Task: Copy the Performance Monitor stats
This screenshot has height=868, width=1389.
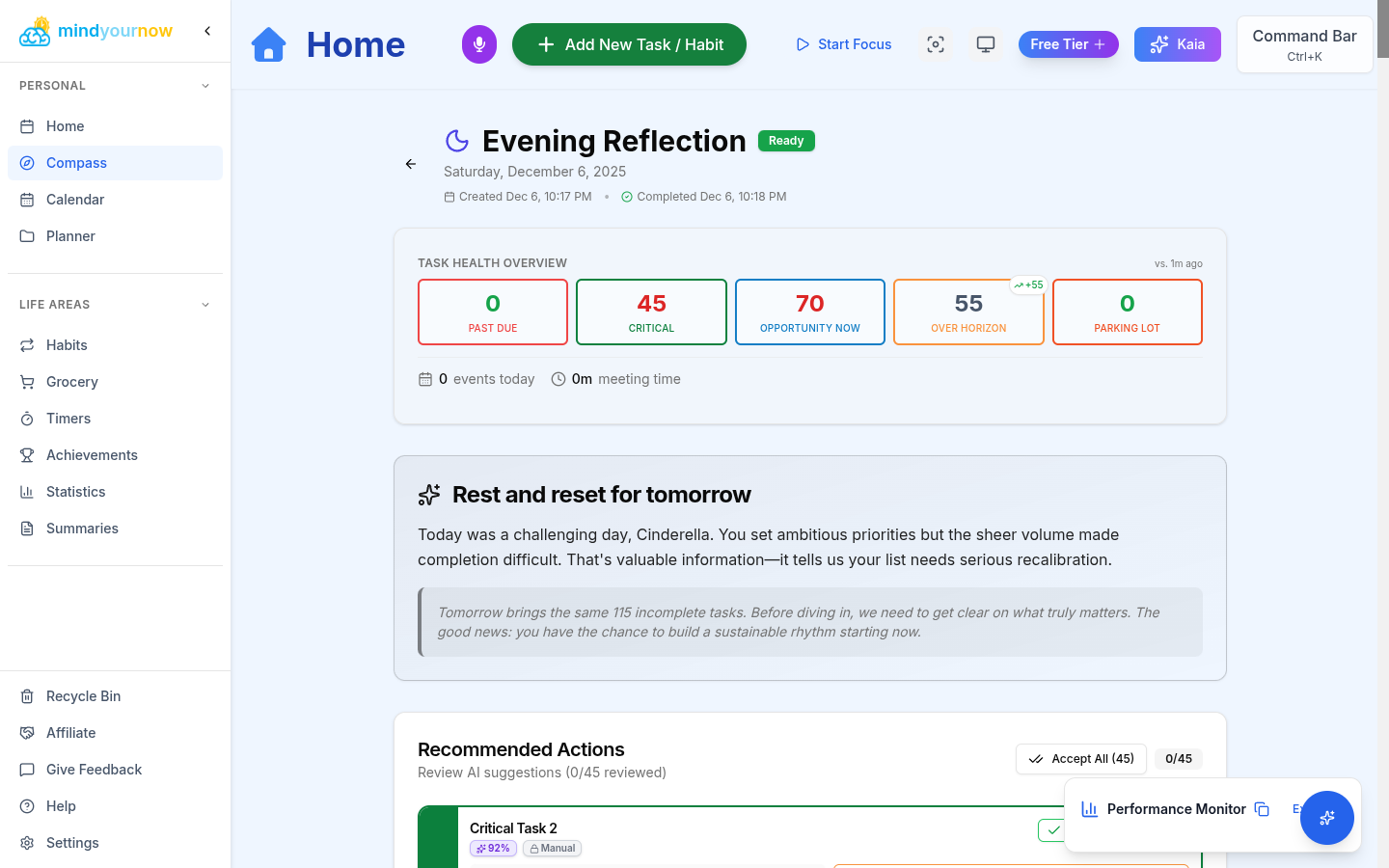Action: [1263, 809]
